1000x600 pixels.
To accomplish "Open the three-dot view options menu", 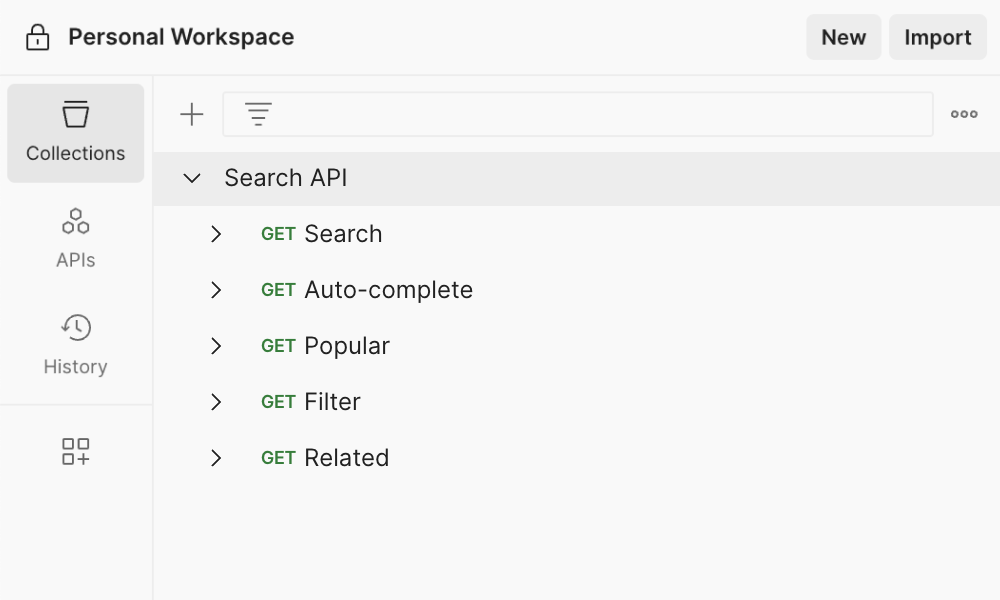I will (x=964, y=115).
